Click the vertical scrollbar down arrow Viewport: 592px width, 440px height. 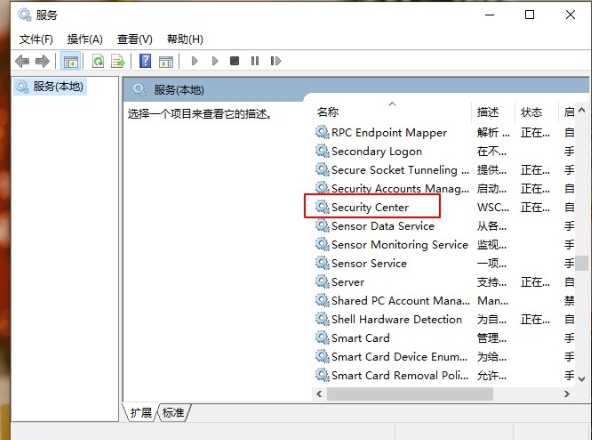[x=582, y=379]
